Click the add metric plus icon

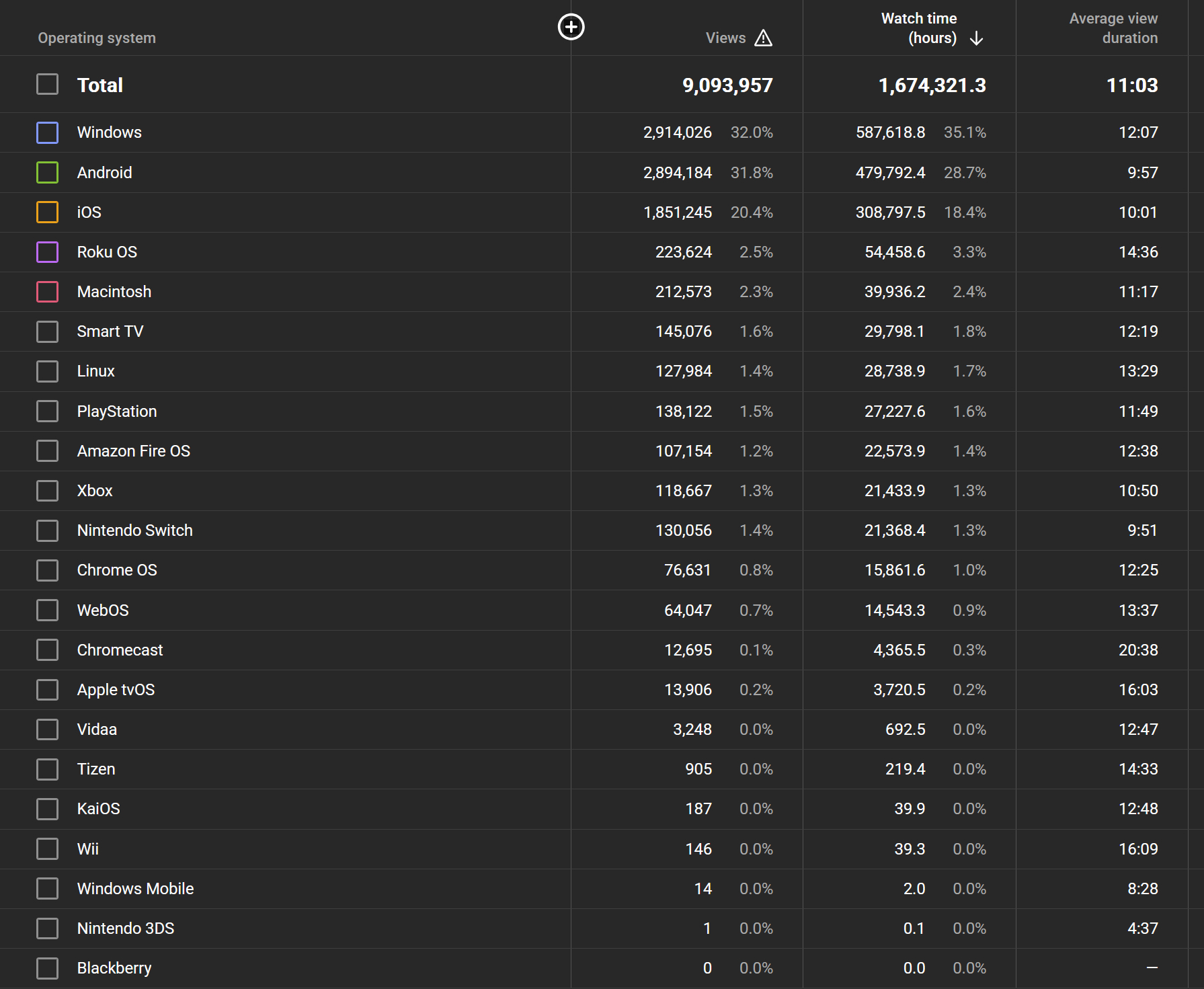click(x=571, y=27)
